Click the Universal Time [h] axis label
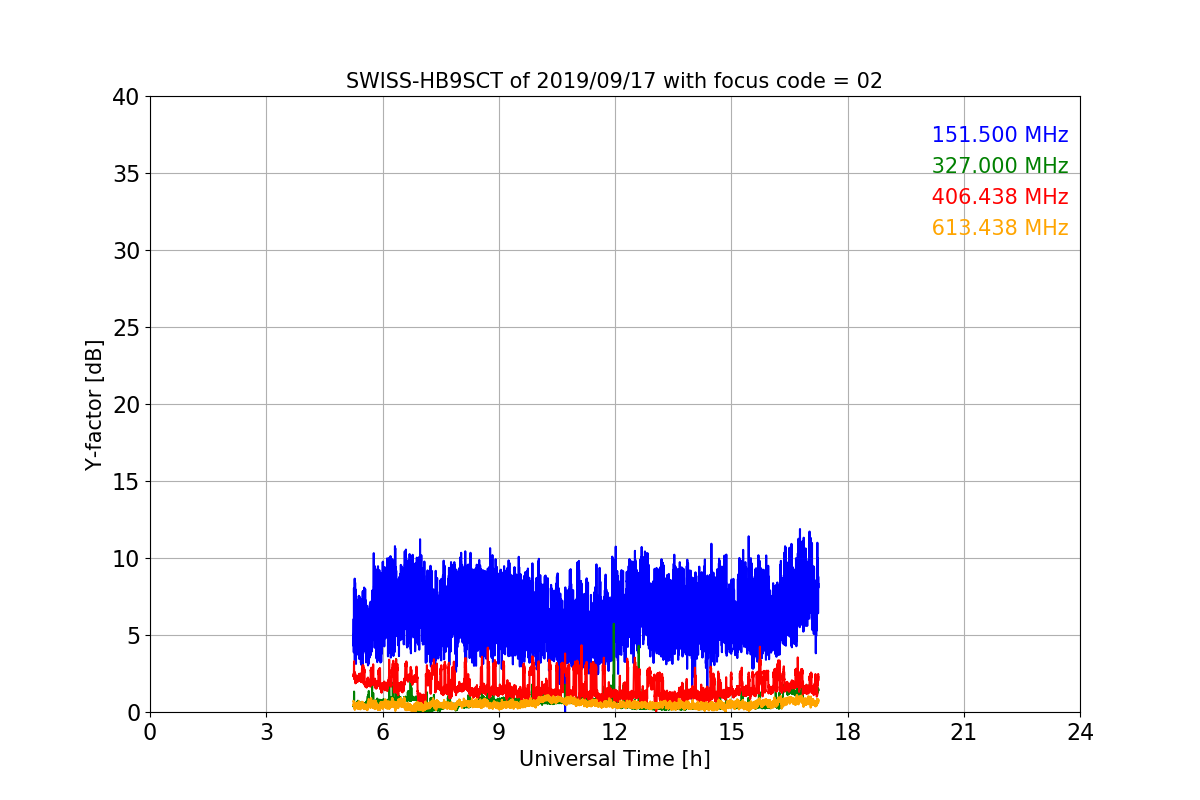The image size is (1200, 800). tap(614, 759)
